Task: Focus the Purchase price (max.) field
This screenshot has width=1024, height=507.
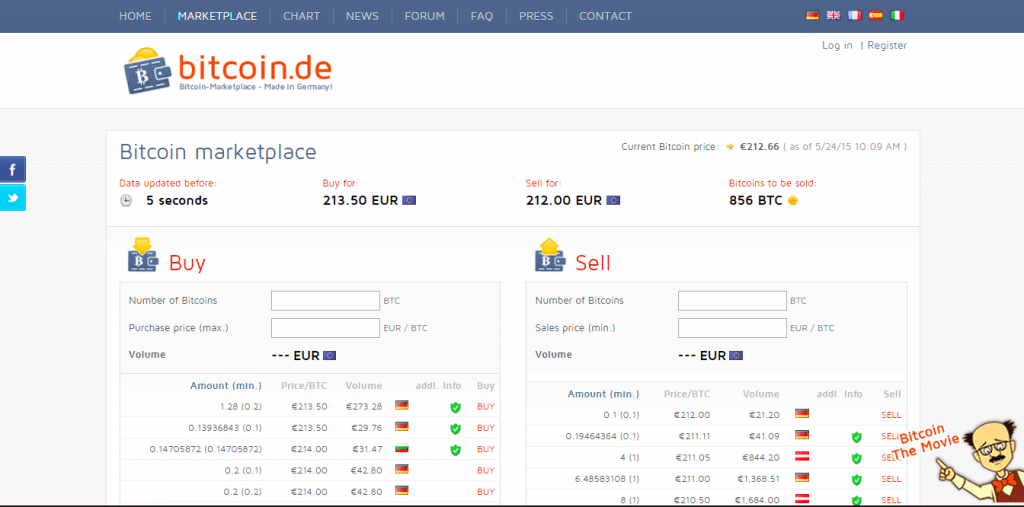Action: [x=325, y=328]
